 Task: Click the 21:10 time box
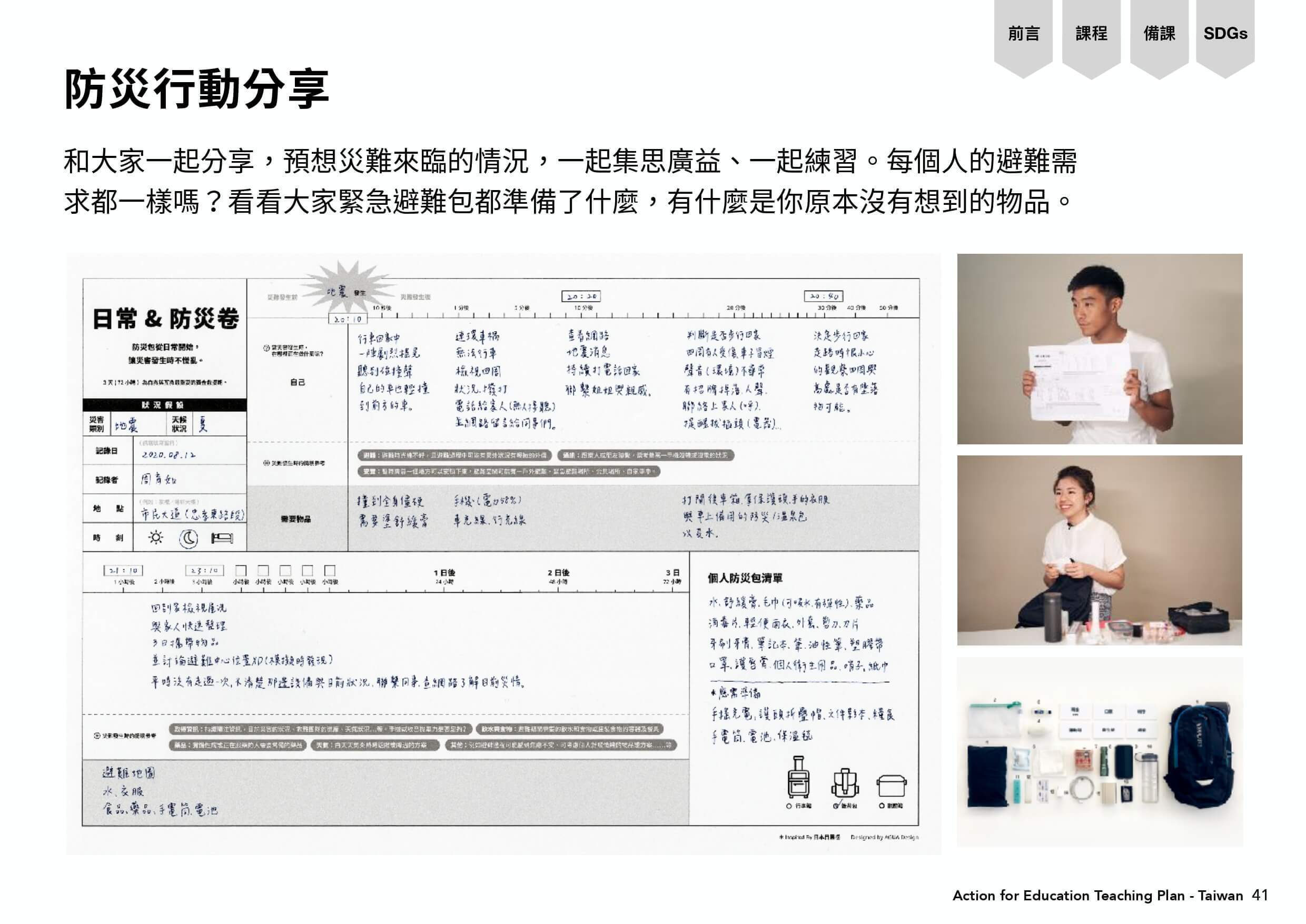coord(123,571)
